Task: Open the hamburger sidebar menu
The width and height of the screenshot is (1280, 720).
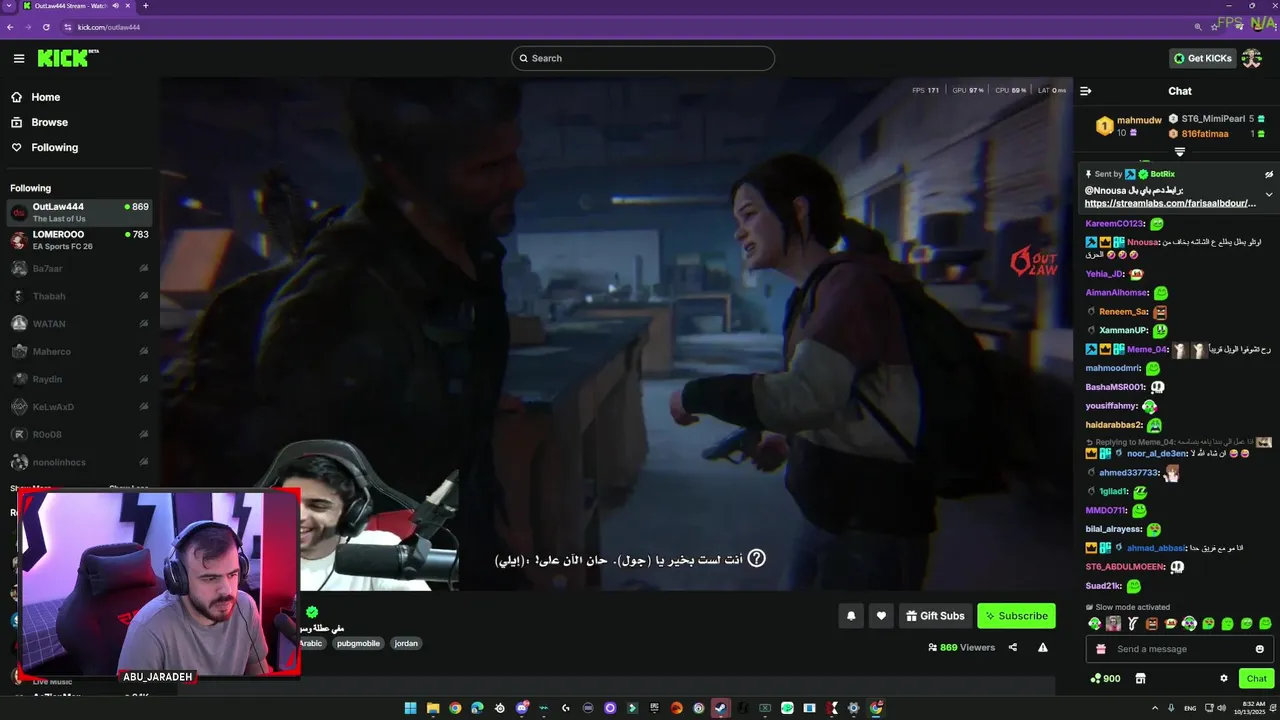Action: 19,58
